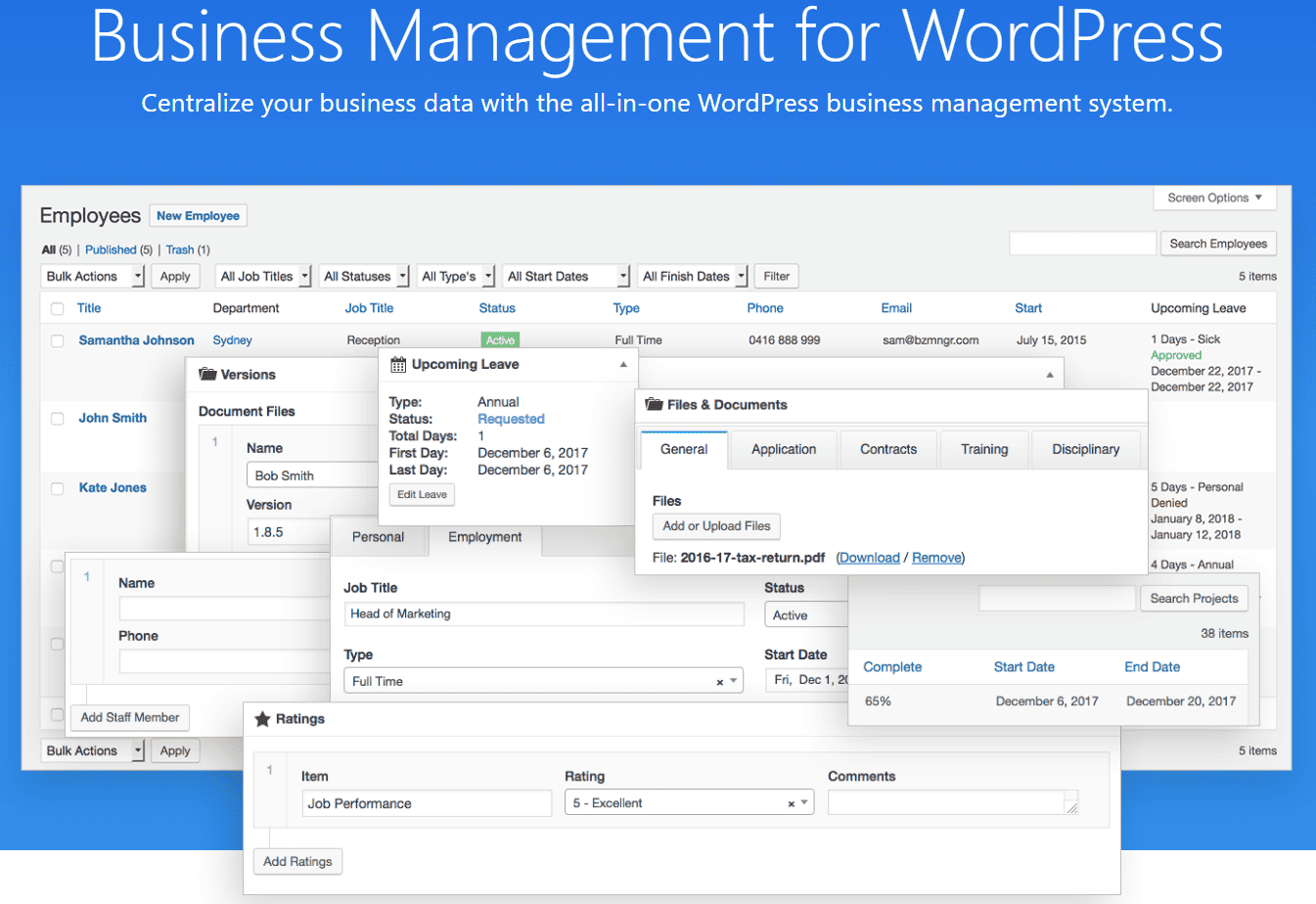Screen dimensions: 1316x904
Task: Click the Job Title field with Head of Marketing
Action: pos(544,614)
